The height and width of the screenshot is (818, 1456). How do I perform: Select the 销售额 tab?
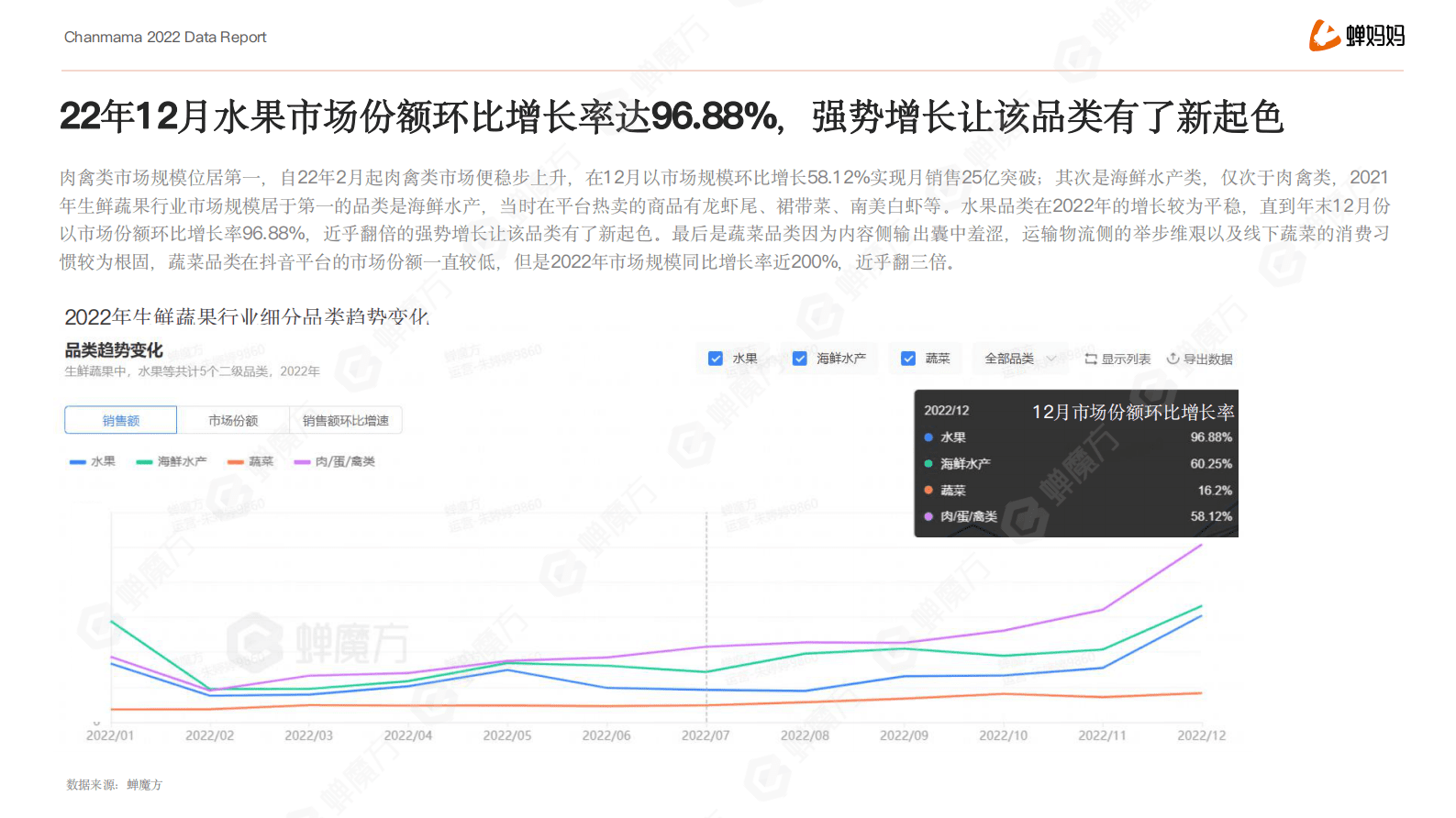tap(121, 420)
